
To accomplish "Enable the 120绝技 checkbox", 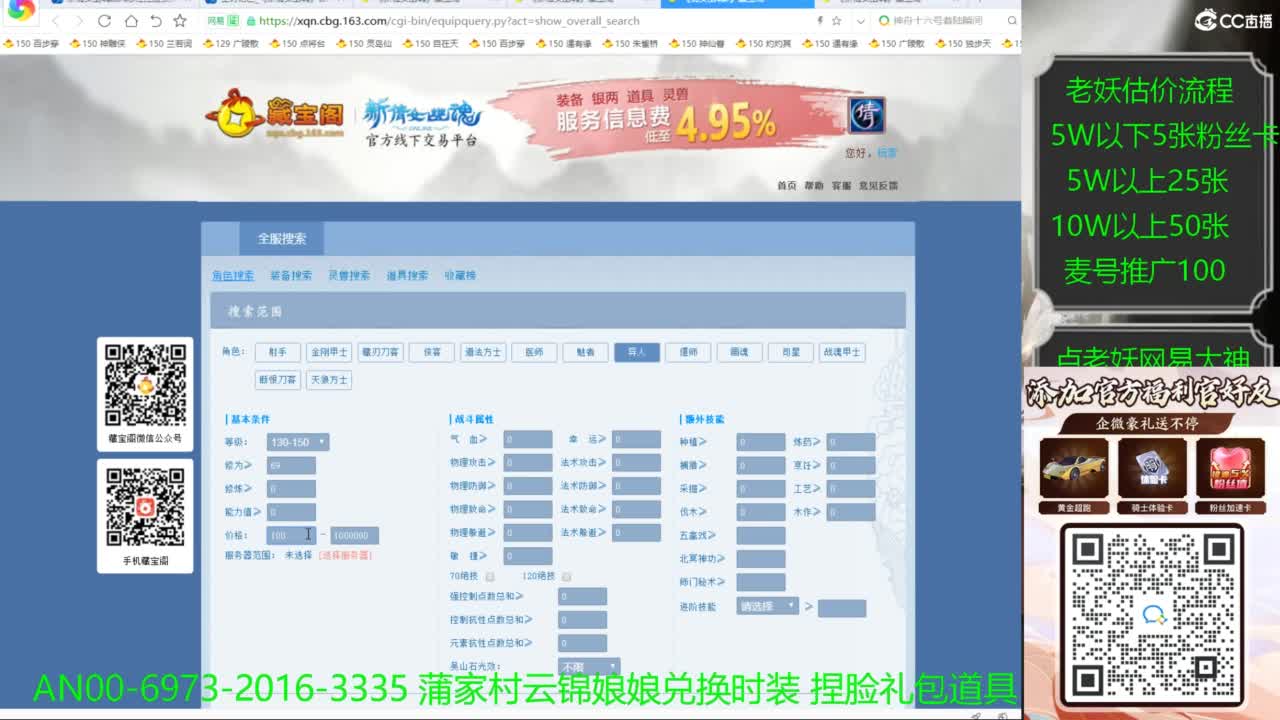I will point(566,576).
